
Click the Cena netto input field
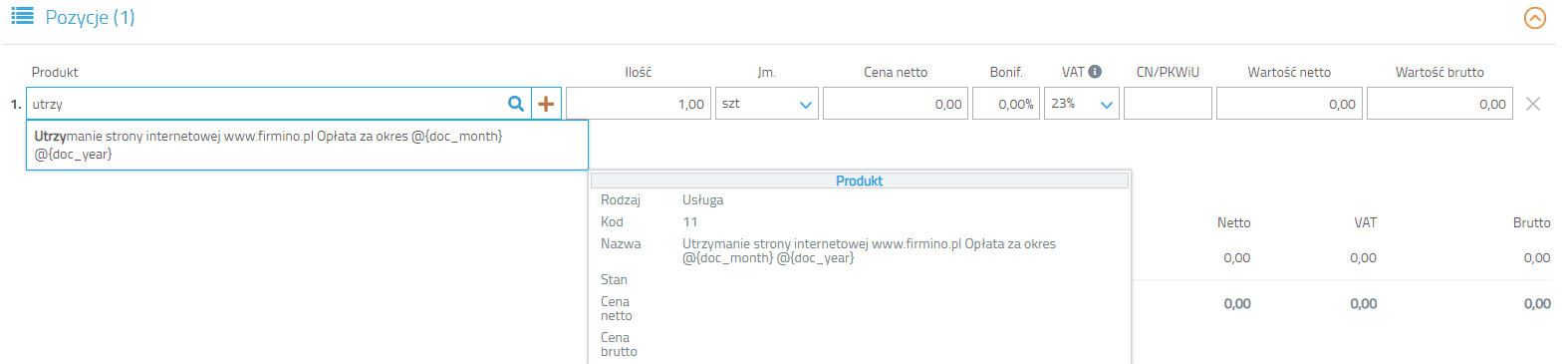tap(896, 104)
